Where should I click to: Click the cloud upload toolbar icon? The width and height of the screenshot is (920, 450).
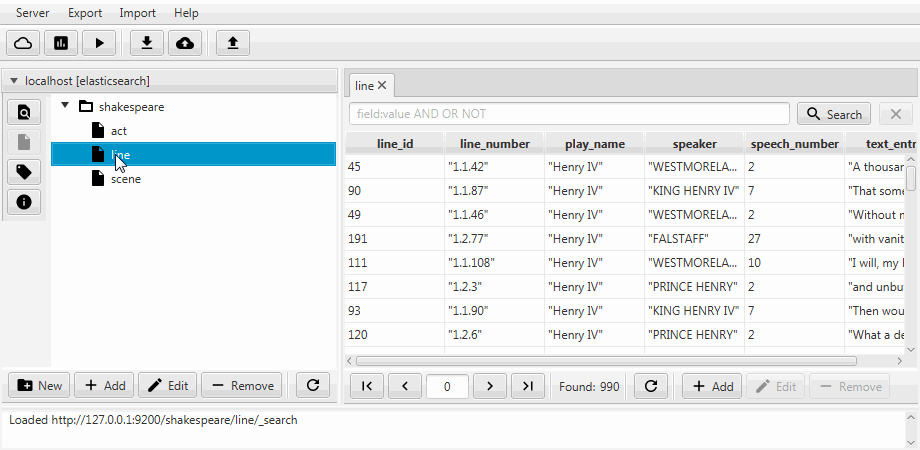coord(185,43)
